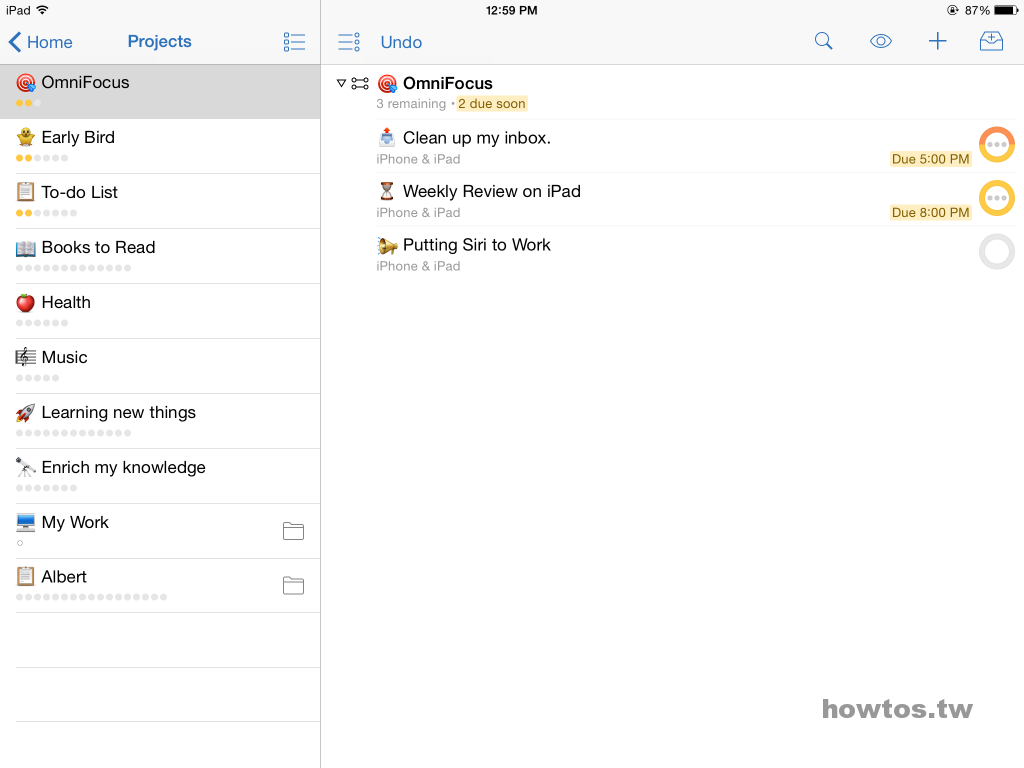Open the search magnifier

click(824, 41)
